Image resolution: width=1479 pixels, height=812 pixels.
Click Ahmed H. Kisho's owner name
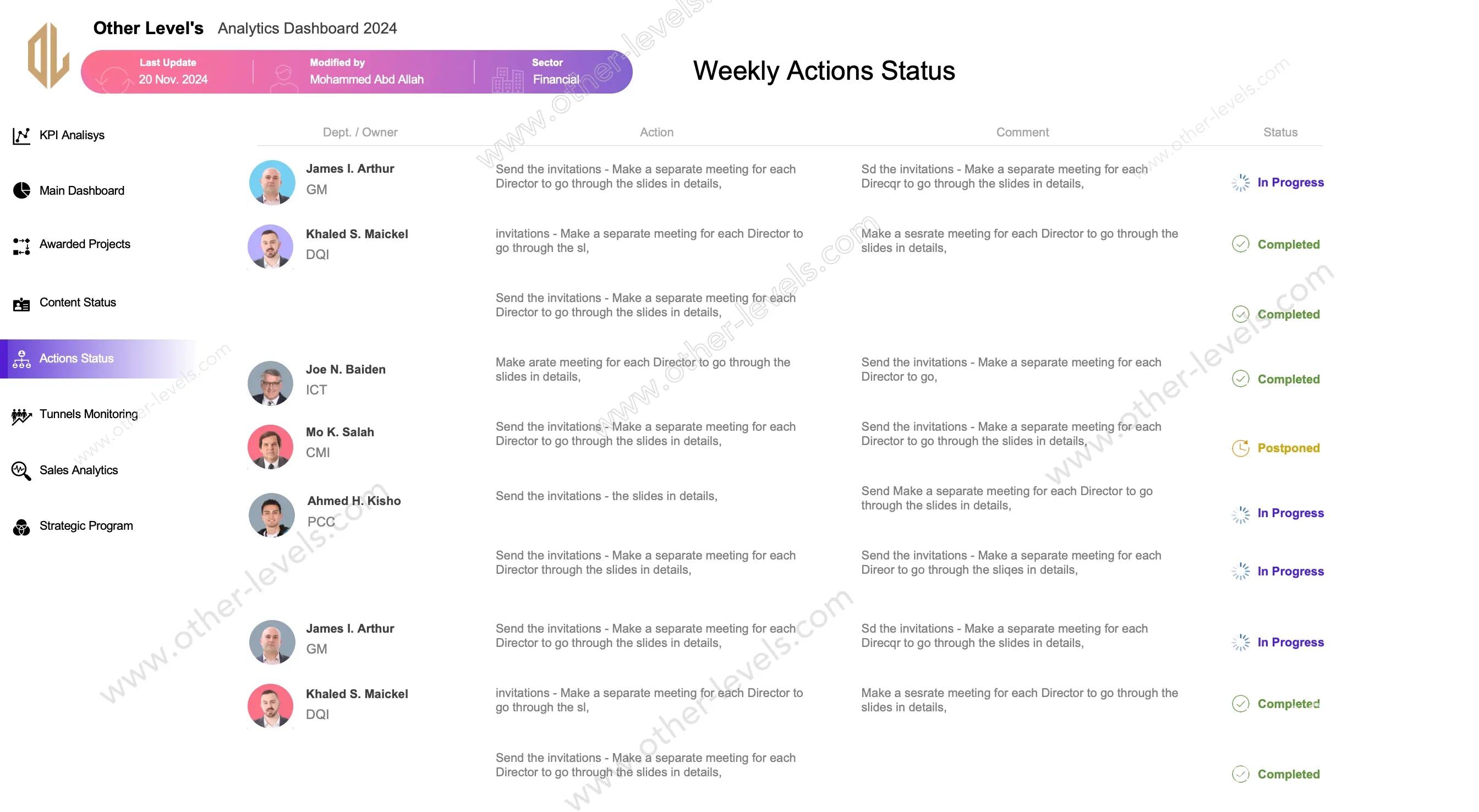(354, 501)
